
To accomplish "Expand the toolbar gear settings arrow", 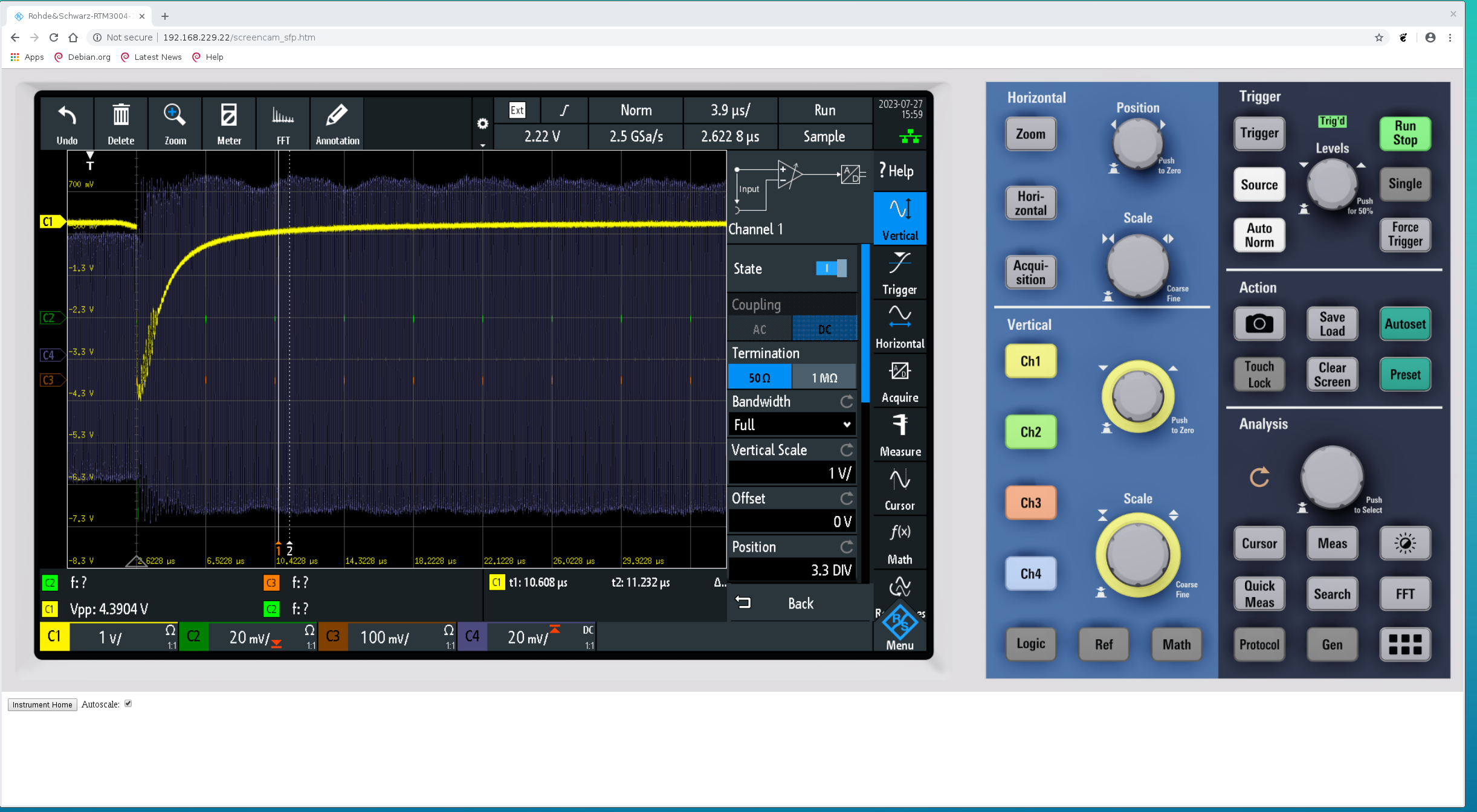I will click(x=482, y=145).
